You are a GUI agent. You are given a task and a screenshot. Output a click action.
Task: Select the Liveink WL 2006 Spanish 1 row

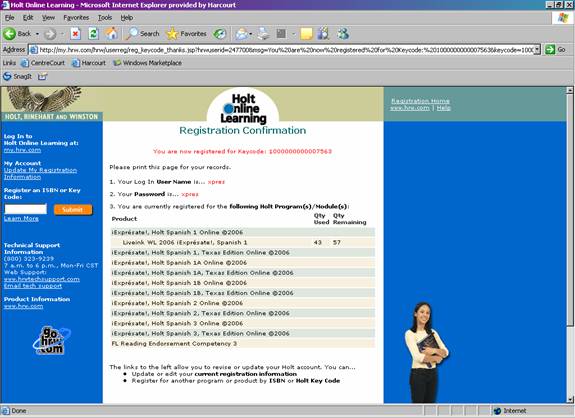pos(243,242)
